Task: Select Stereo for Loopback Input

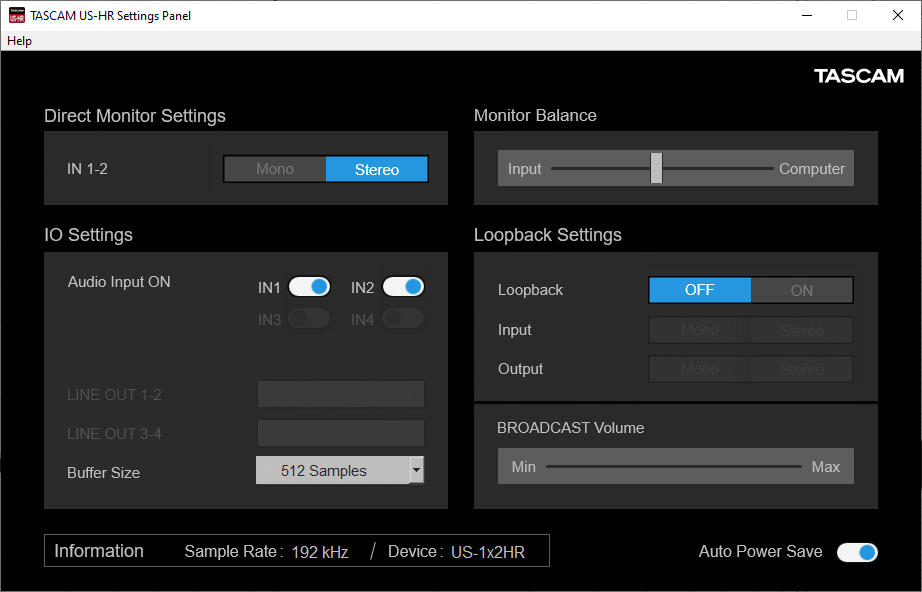Action: coord(801,330)
